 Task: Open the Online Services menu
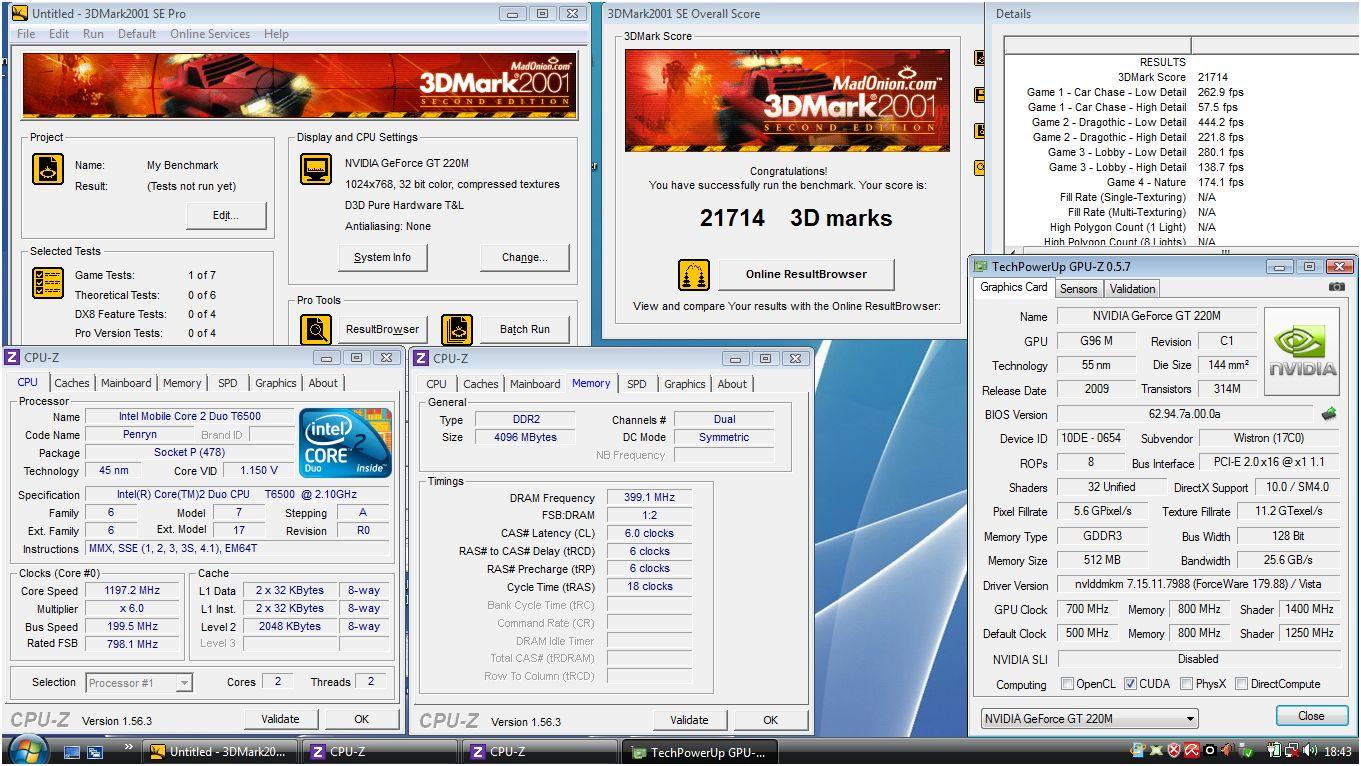[x=210, y=34]
